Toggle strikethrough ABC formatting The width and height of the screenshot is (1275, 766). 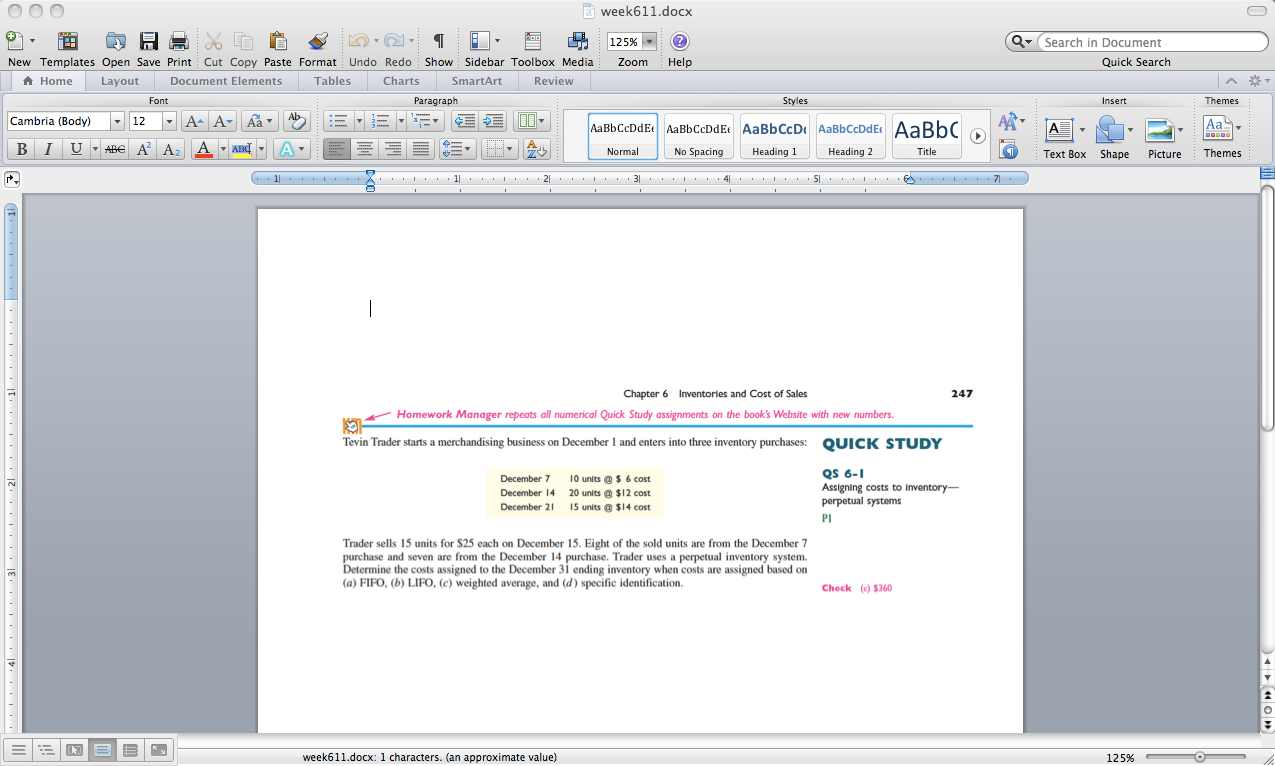click(x=115, y=149)
